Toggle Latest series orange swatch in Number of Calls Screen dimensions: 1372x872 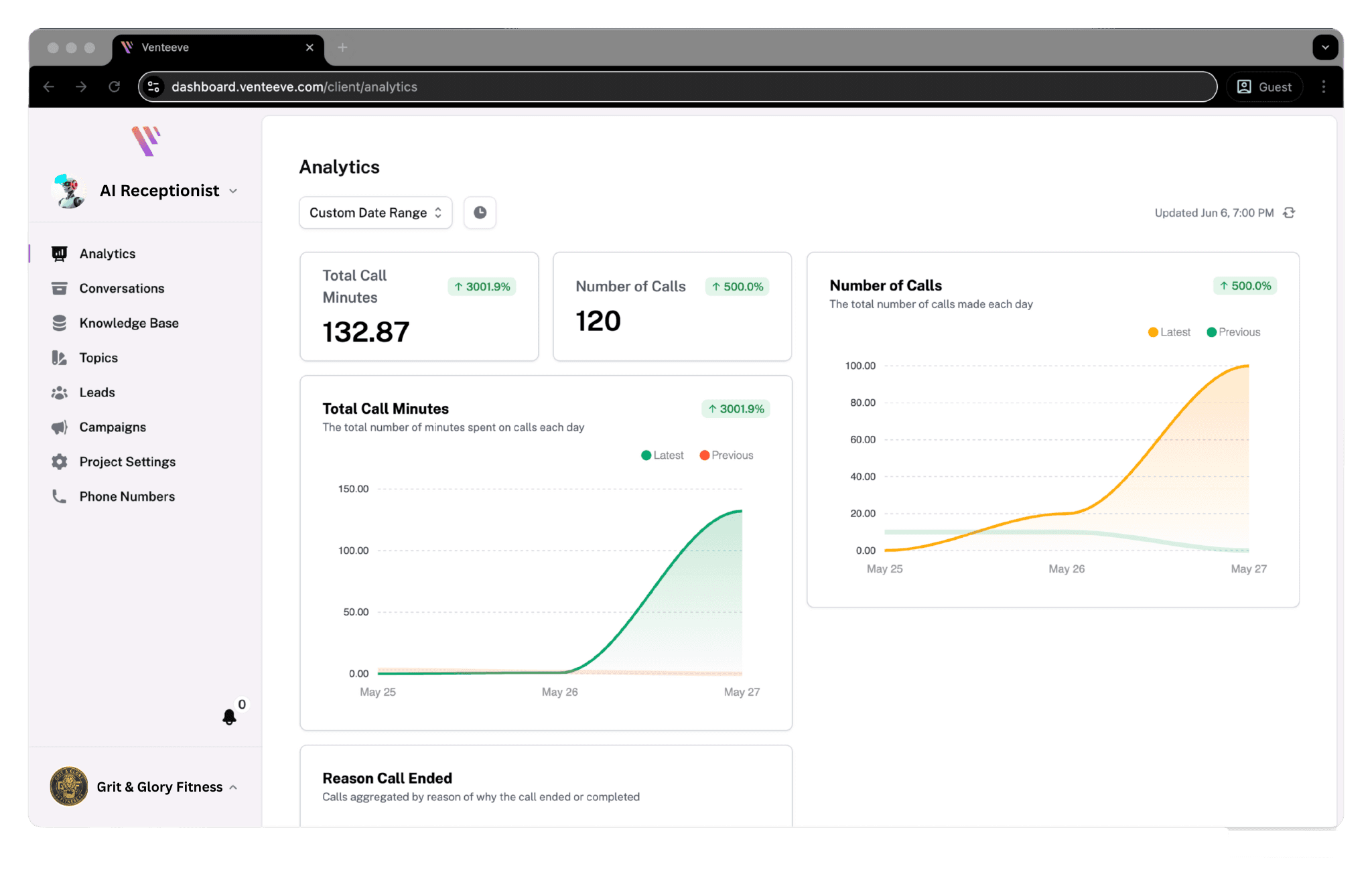coord(1153,332)
